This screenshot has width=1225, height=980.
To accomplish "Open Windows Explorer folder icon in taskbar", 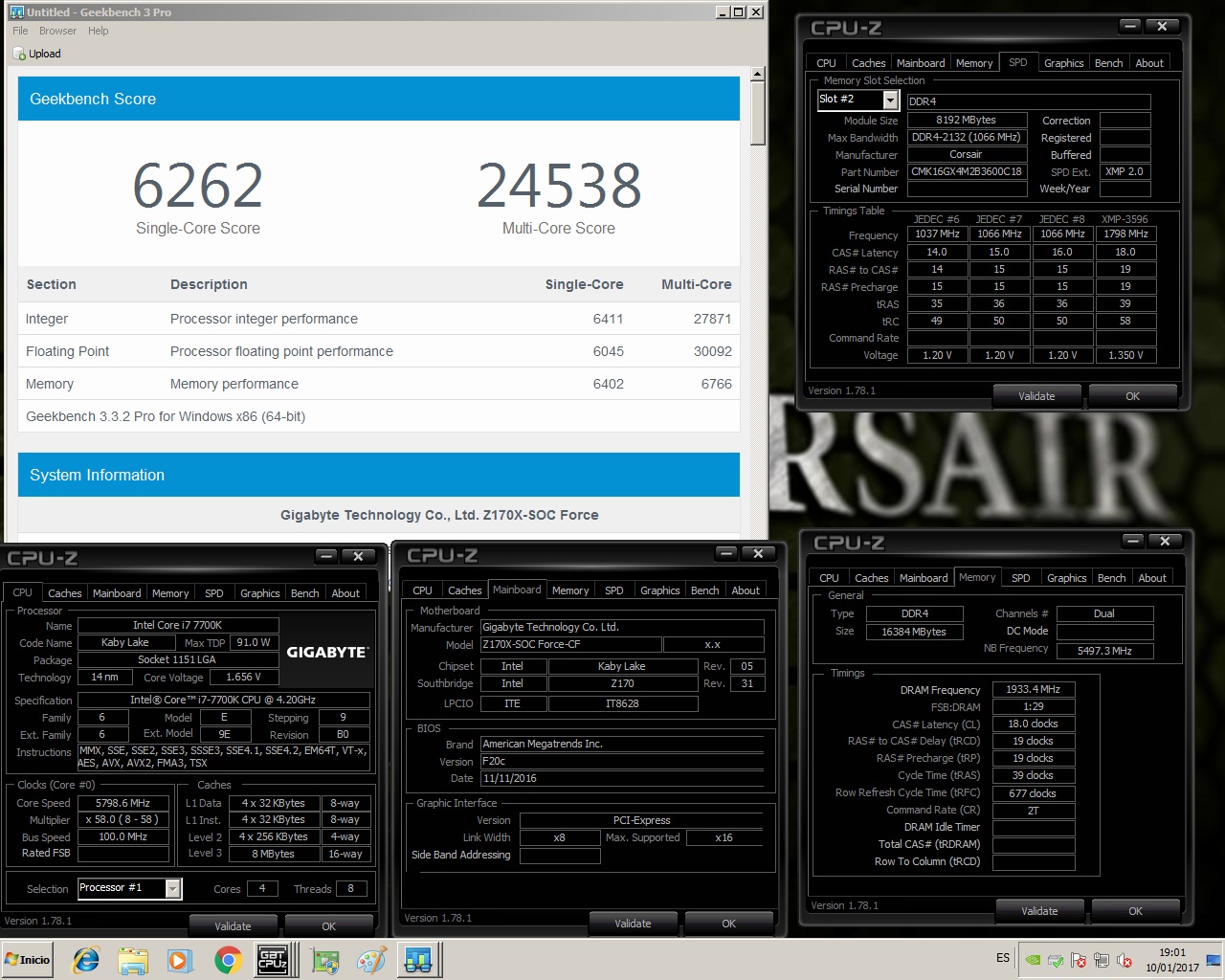I will [133, 959].
